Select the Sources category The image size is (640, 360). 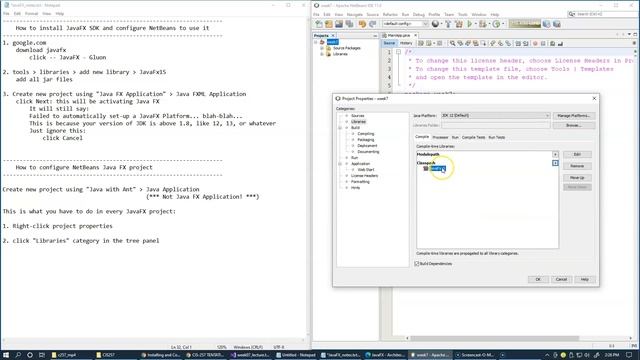tap(358, 116)
